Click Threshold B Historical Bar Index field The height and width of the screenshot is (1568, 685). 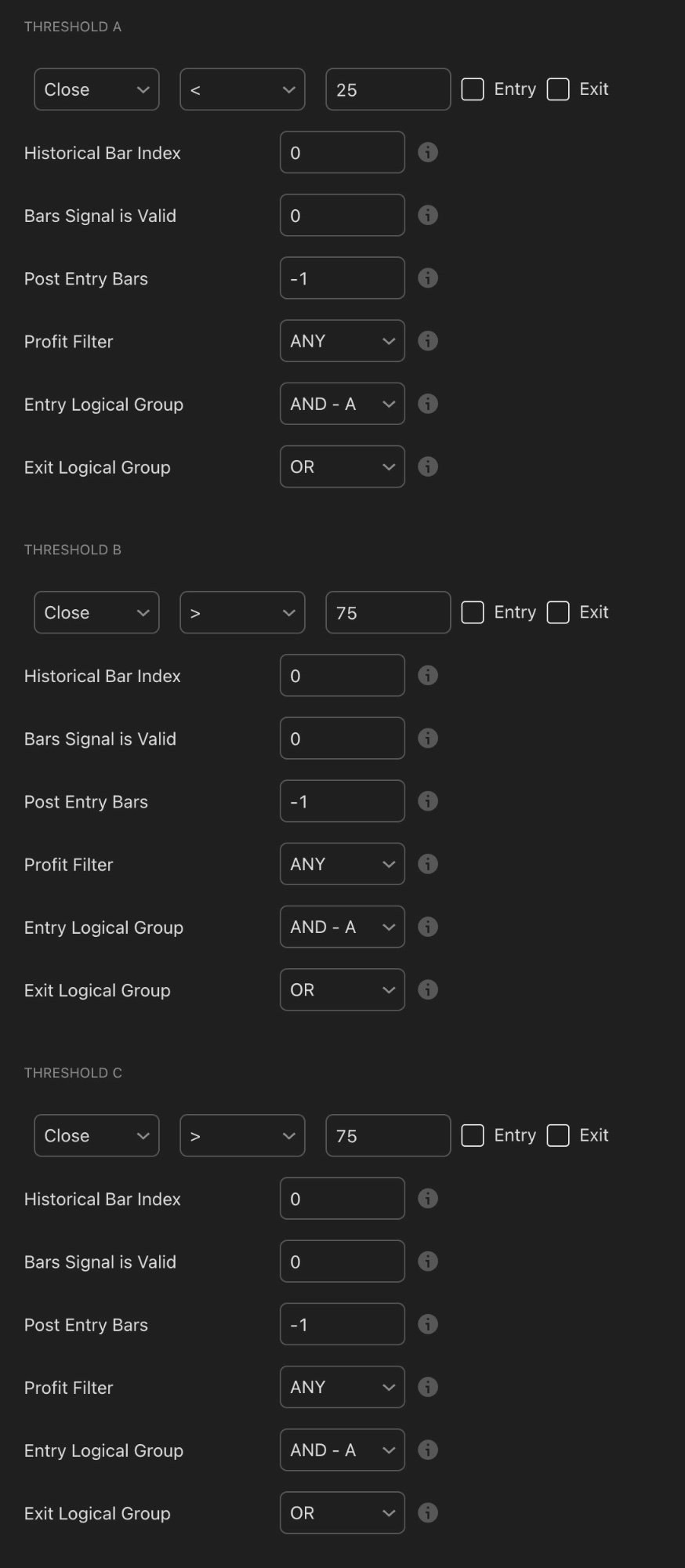pyautogui.click(x=342, y=675)
